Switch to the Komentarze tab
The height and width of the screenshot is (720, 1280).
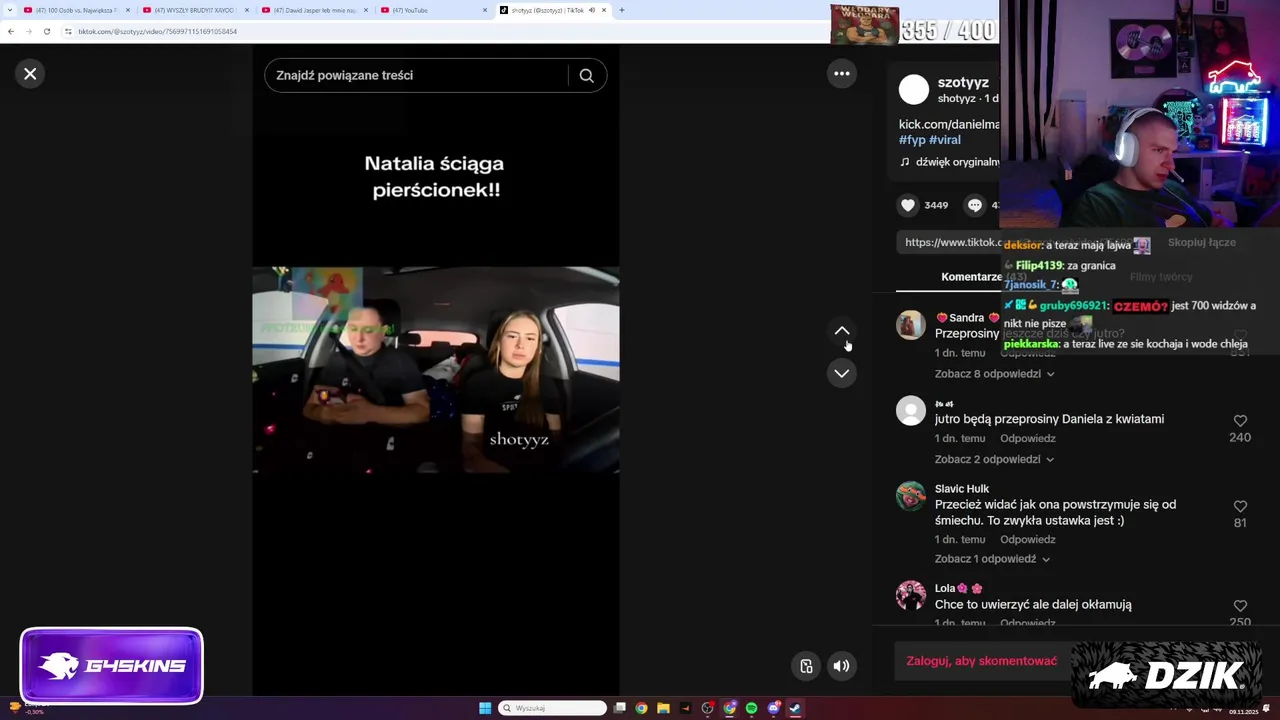(x=970, y=277)
